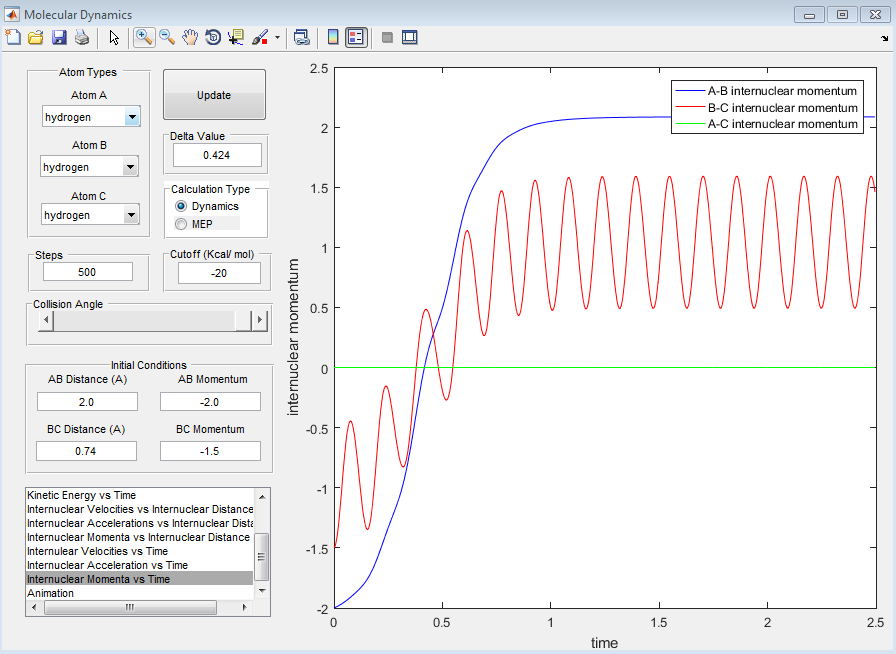Select the Zoom Out magnifier tool
The image size is (896, 654).
[167, 37]
